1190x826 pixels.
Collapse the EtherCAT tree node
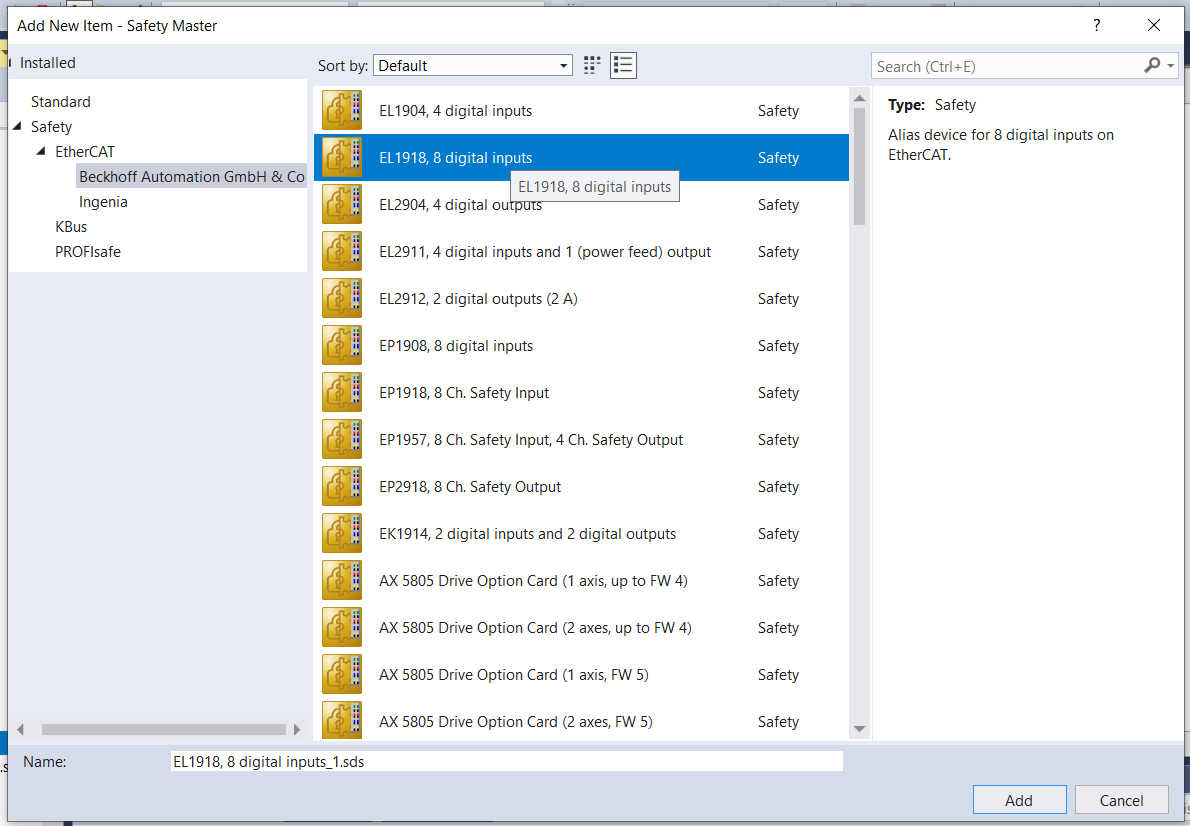[x=41, y=152]
